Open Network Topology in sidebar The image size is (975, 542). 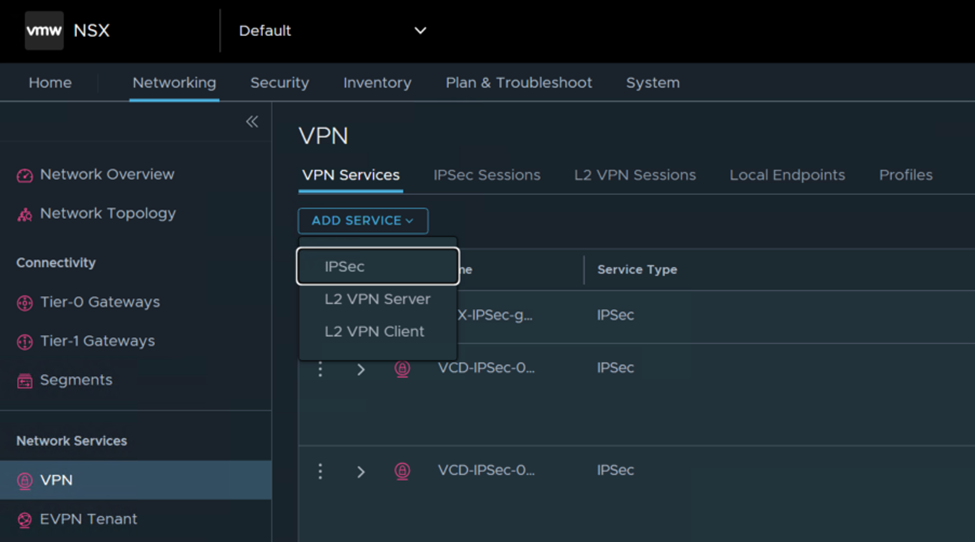point(108,214)
